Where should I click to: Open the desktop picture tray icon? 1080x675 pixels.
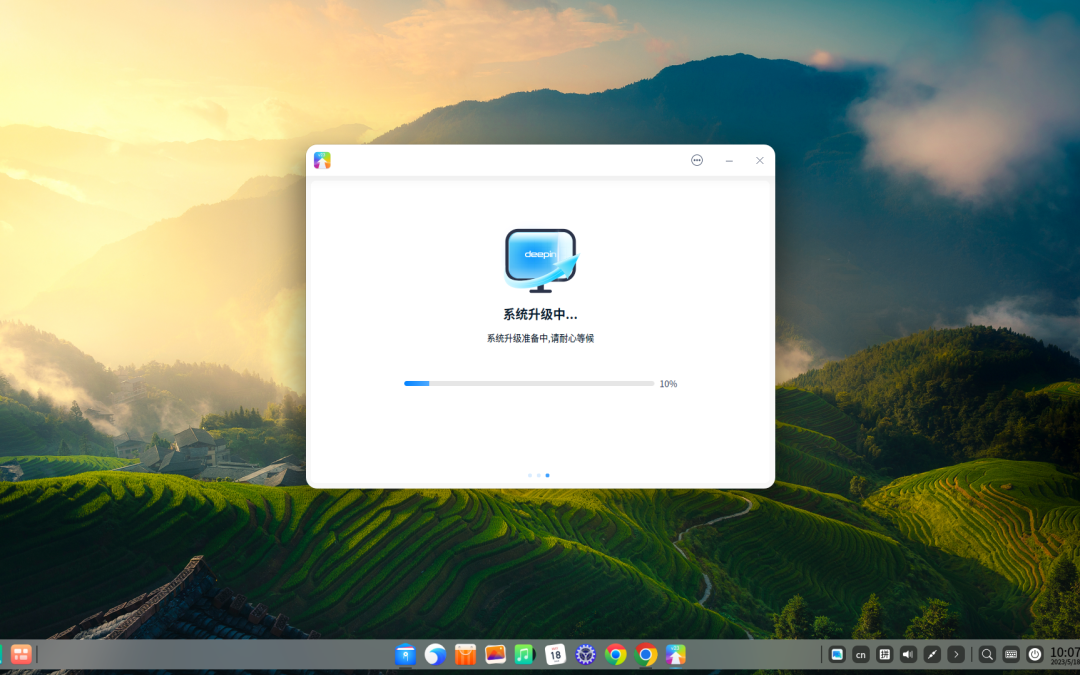(837, 654)
